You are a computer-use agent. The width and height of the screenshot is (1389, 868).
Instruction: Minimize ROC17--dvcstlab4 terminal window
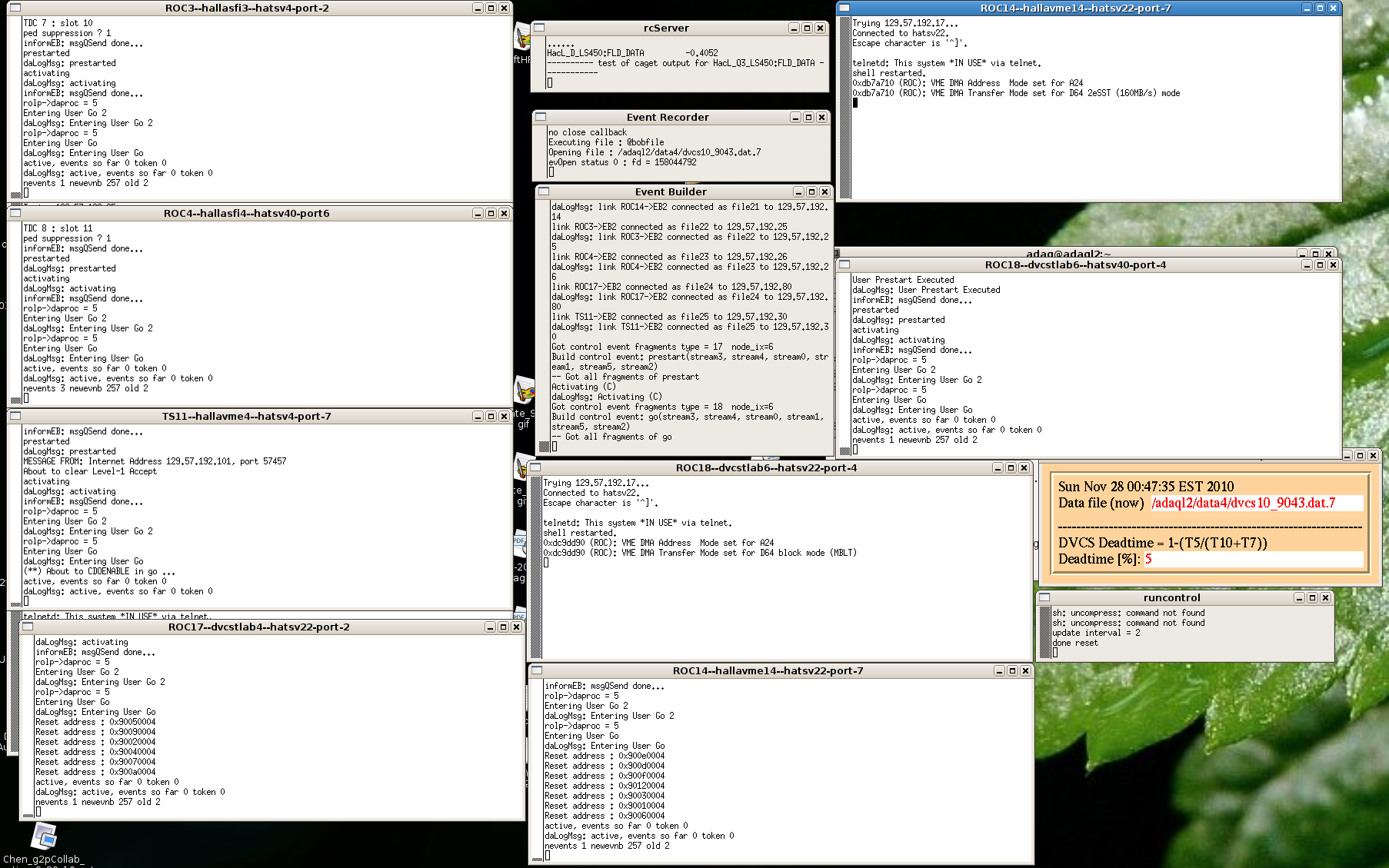point(490,627)
